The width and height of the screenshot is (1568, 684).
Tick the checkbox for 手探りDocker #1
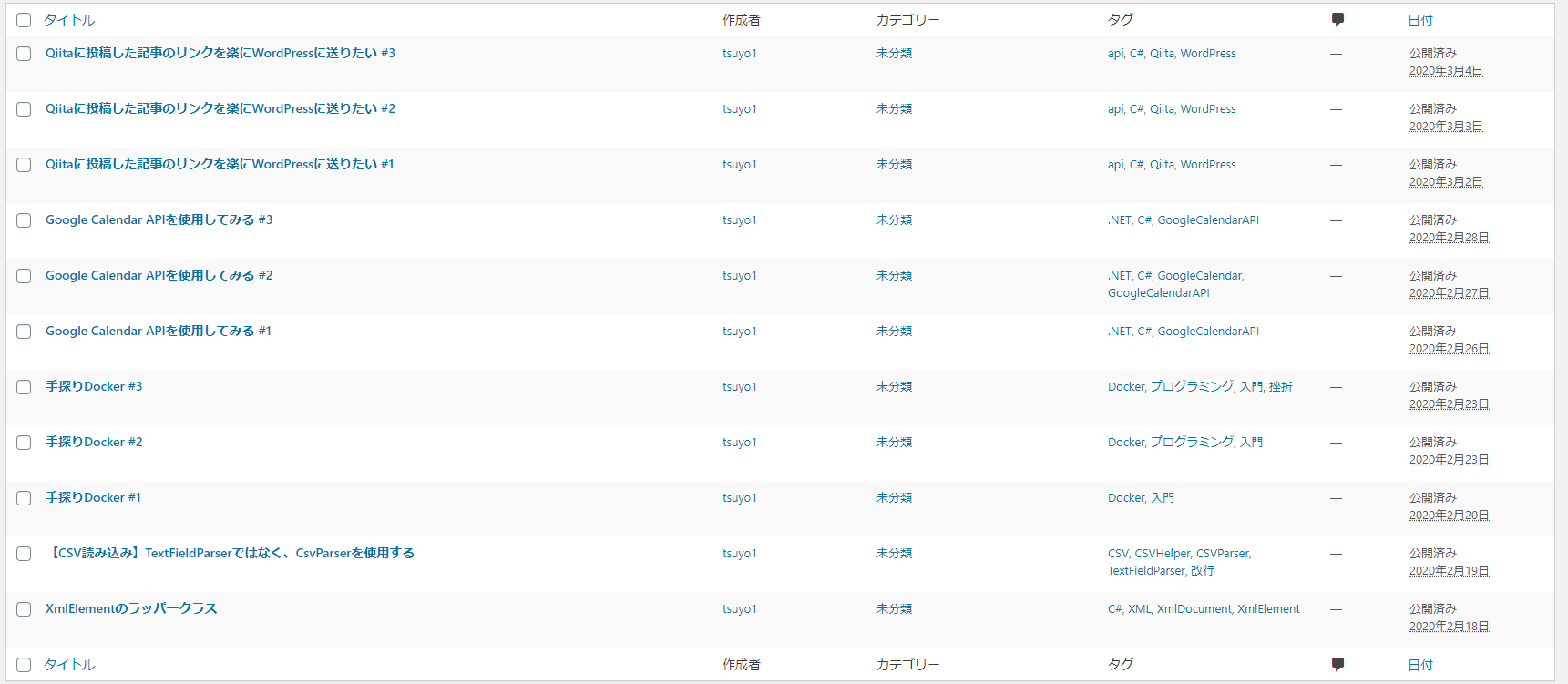point(24,498)
